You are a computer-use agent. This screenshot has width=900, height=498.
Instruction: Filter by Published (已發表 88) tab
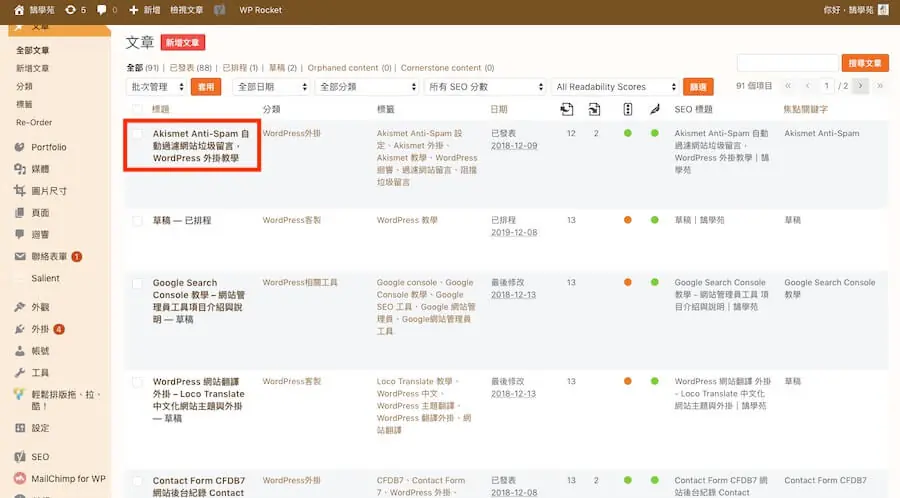pyautogui.click(x=191, y=68)
